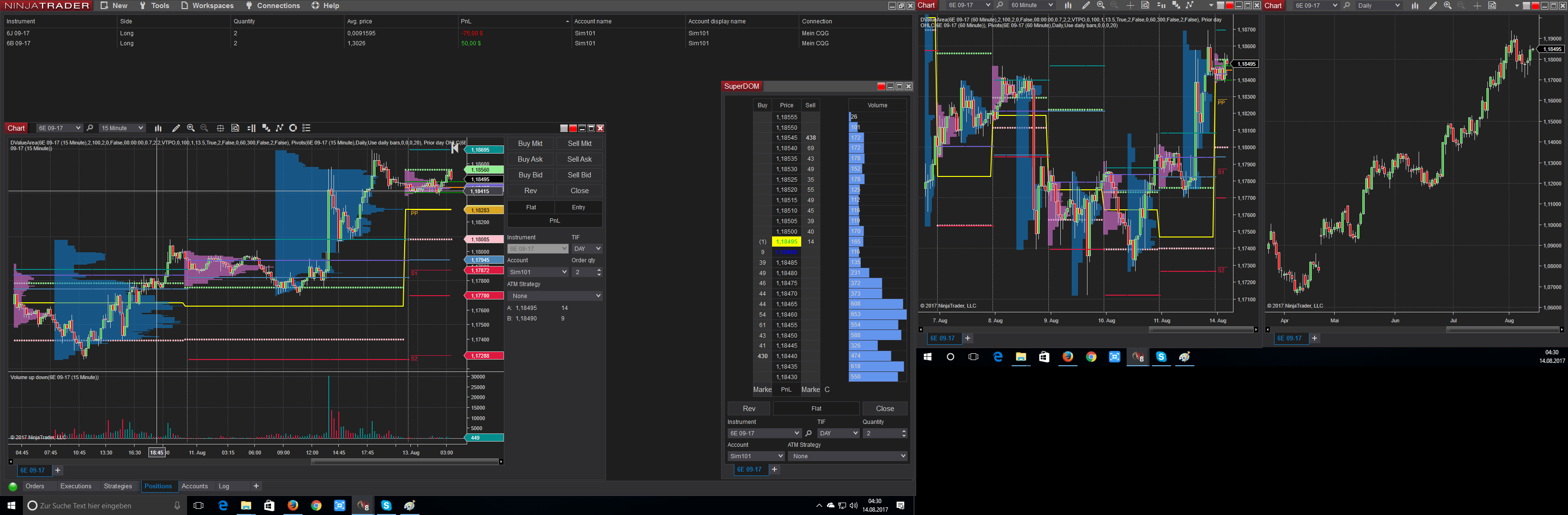Viewport: 1568px width, 515px height.
Task: Open drawing tools in the 60 Minute chart
Action: point(1086,5)
